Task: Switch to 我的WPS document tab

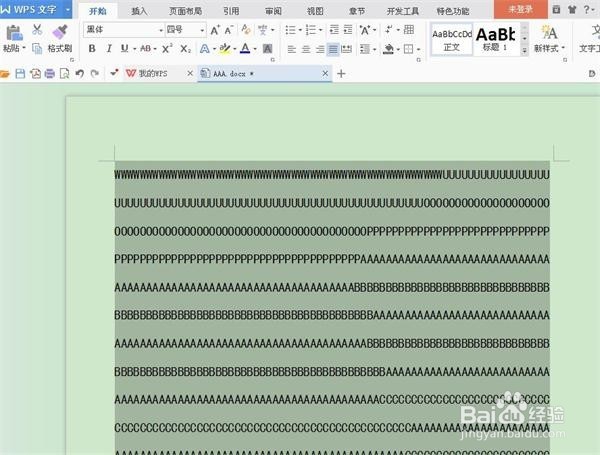Action: coord(153,73)
